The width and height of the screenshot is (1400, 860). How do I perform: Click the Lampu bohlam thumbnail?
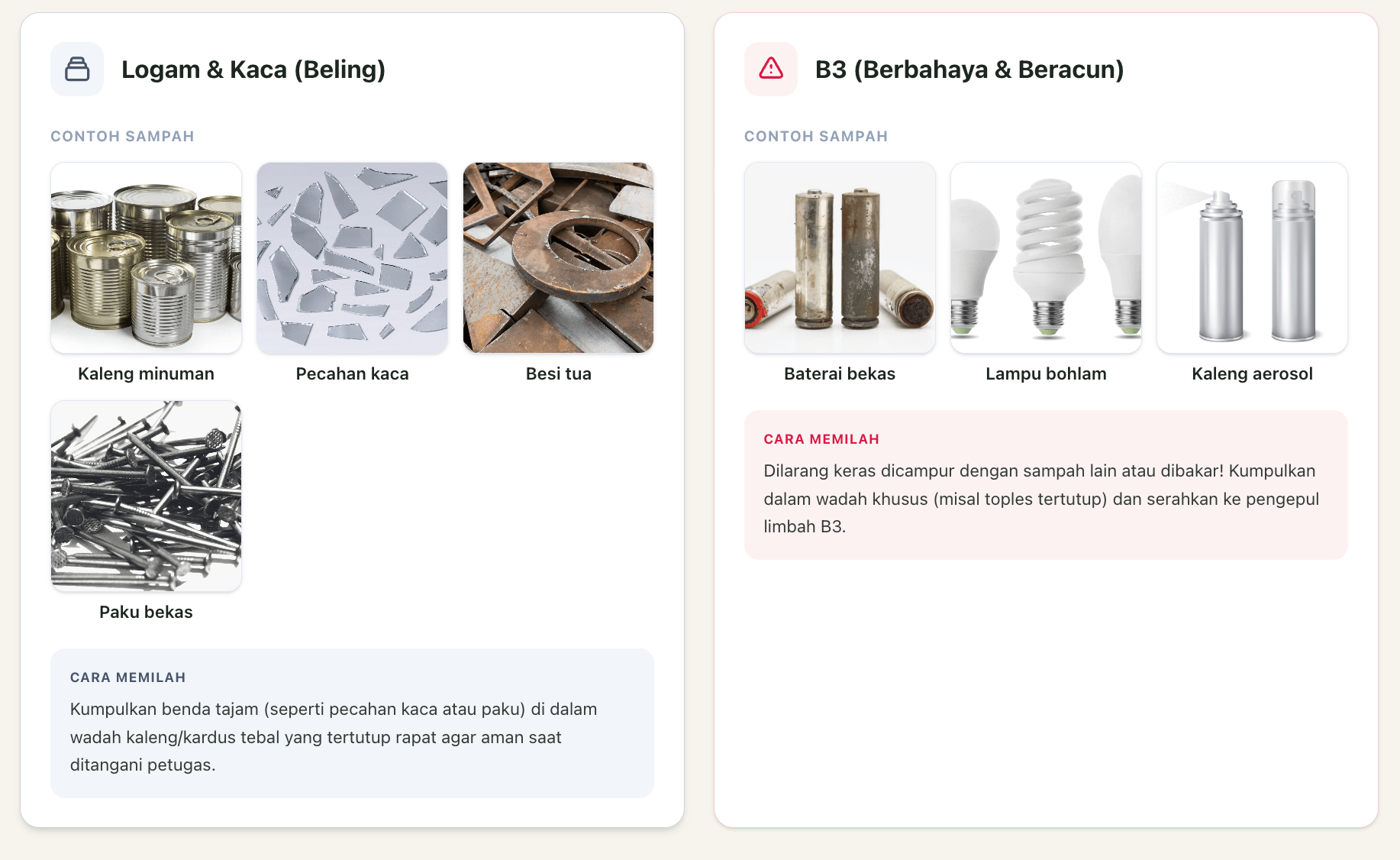[1047, 258]
